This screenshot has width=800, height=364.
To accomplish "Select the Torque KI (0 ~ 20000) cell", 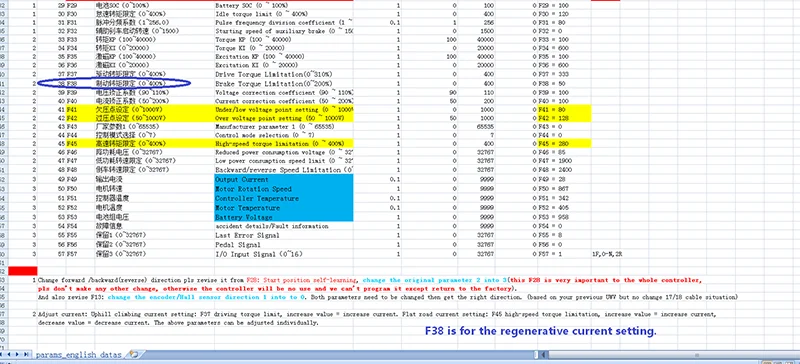I will coord(283,48).
